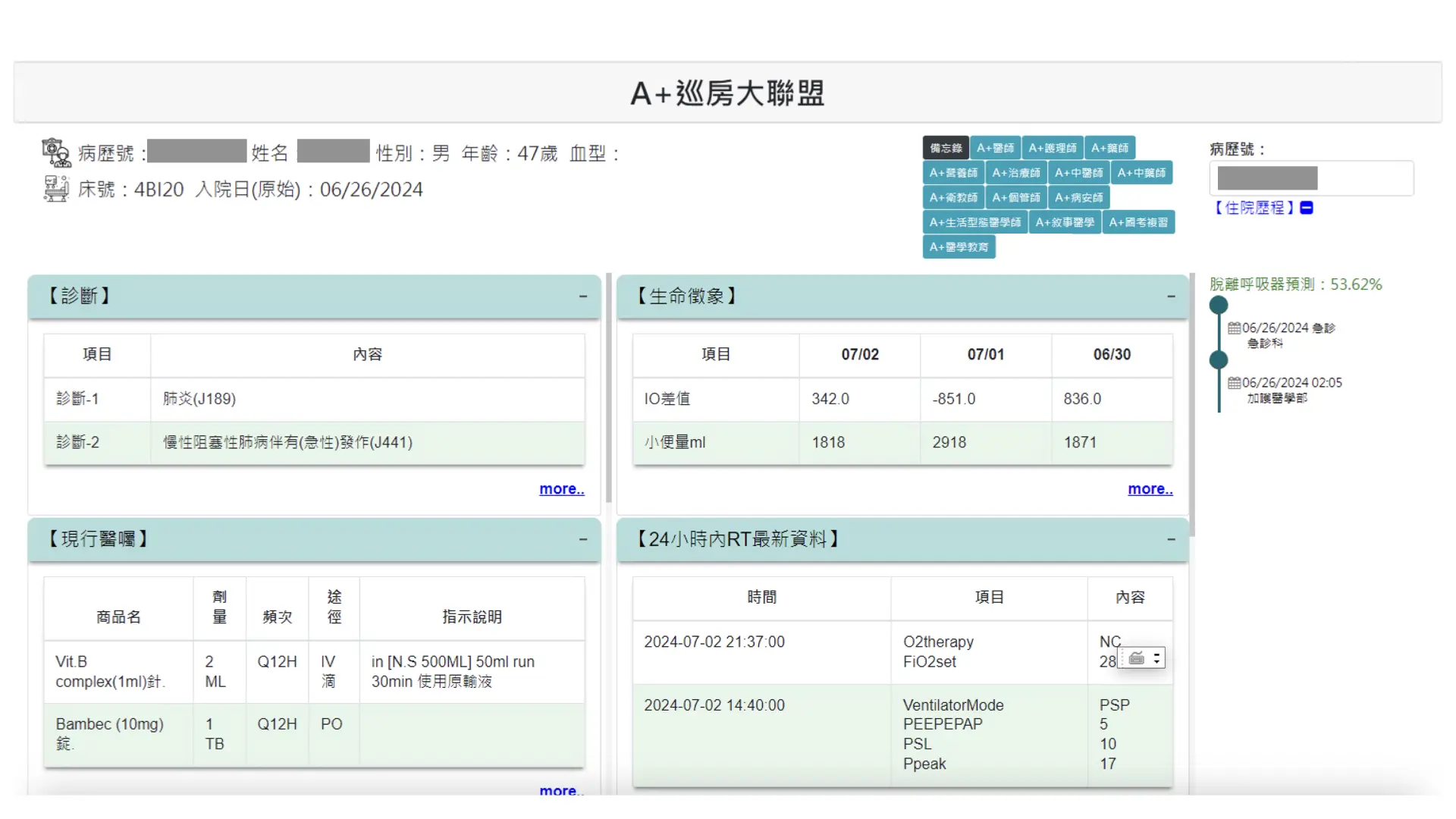Click the A+衛教師 button
The width and height of the screenshot is (1456, 819).
coord(953,198)
